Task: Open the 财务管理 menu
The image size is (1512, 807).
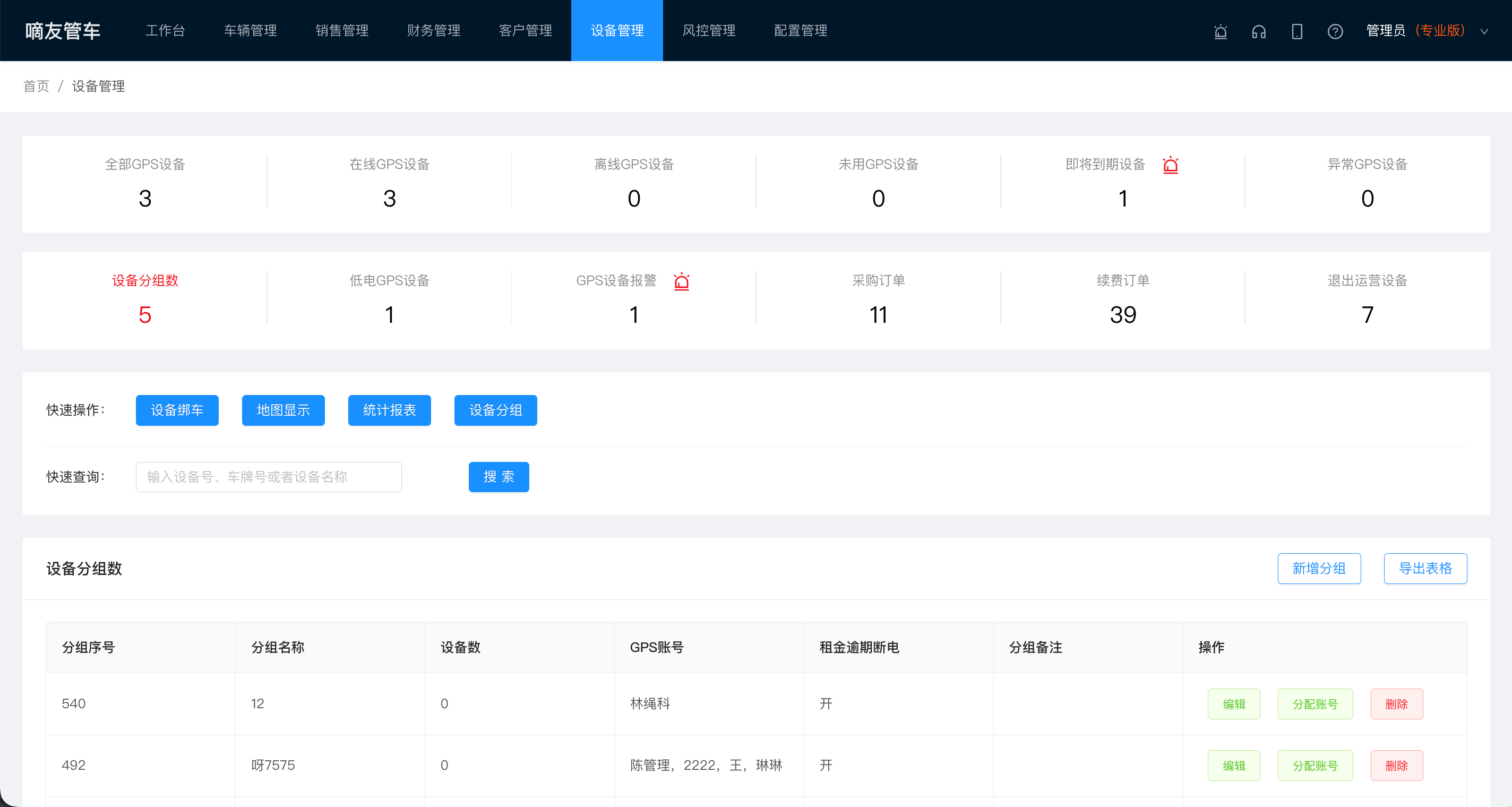Action: coord(433,30)
